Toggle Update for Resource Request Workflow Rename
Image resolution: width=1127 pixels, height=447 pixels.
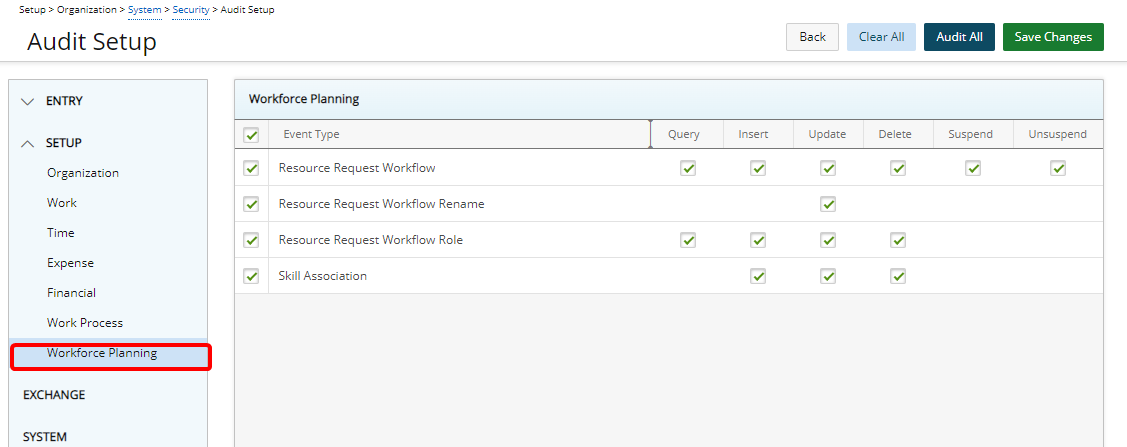(828, 204)
